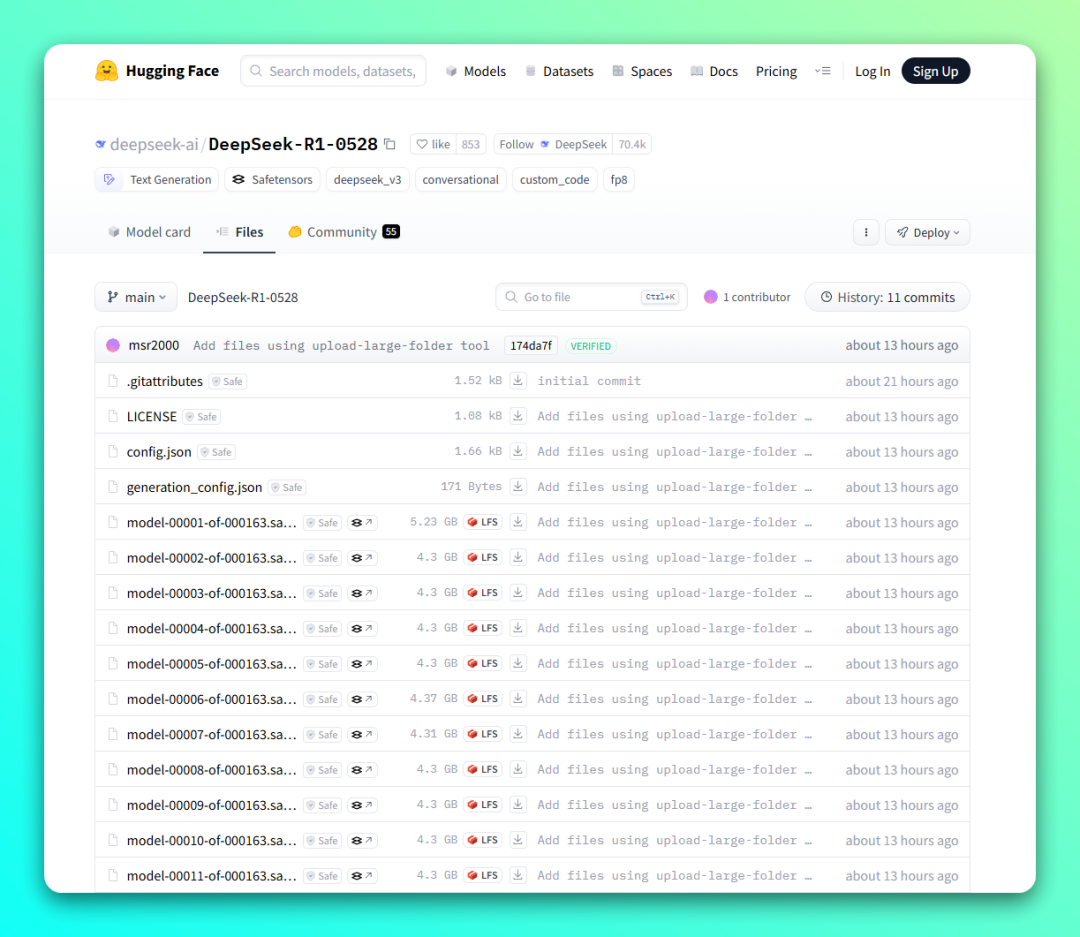Download the config.json file
The width and height of the screenshot is (1080, 937).
click(x=518, y=452)
